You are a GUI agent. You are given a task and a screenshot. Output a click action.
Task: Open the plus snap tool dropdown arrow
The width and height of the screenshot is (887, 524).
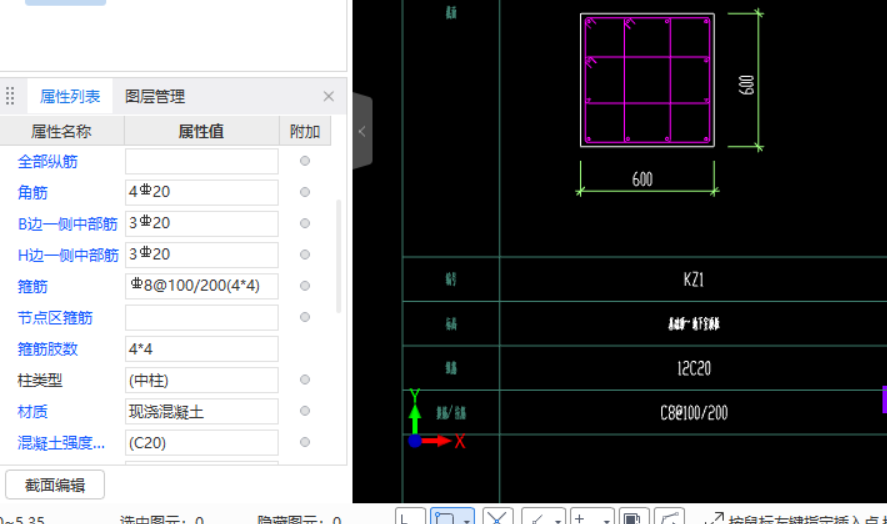(606, 519)
